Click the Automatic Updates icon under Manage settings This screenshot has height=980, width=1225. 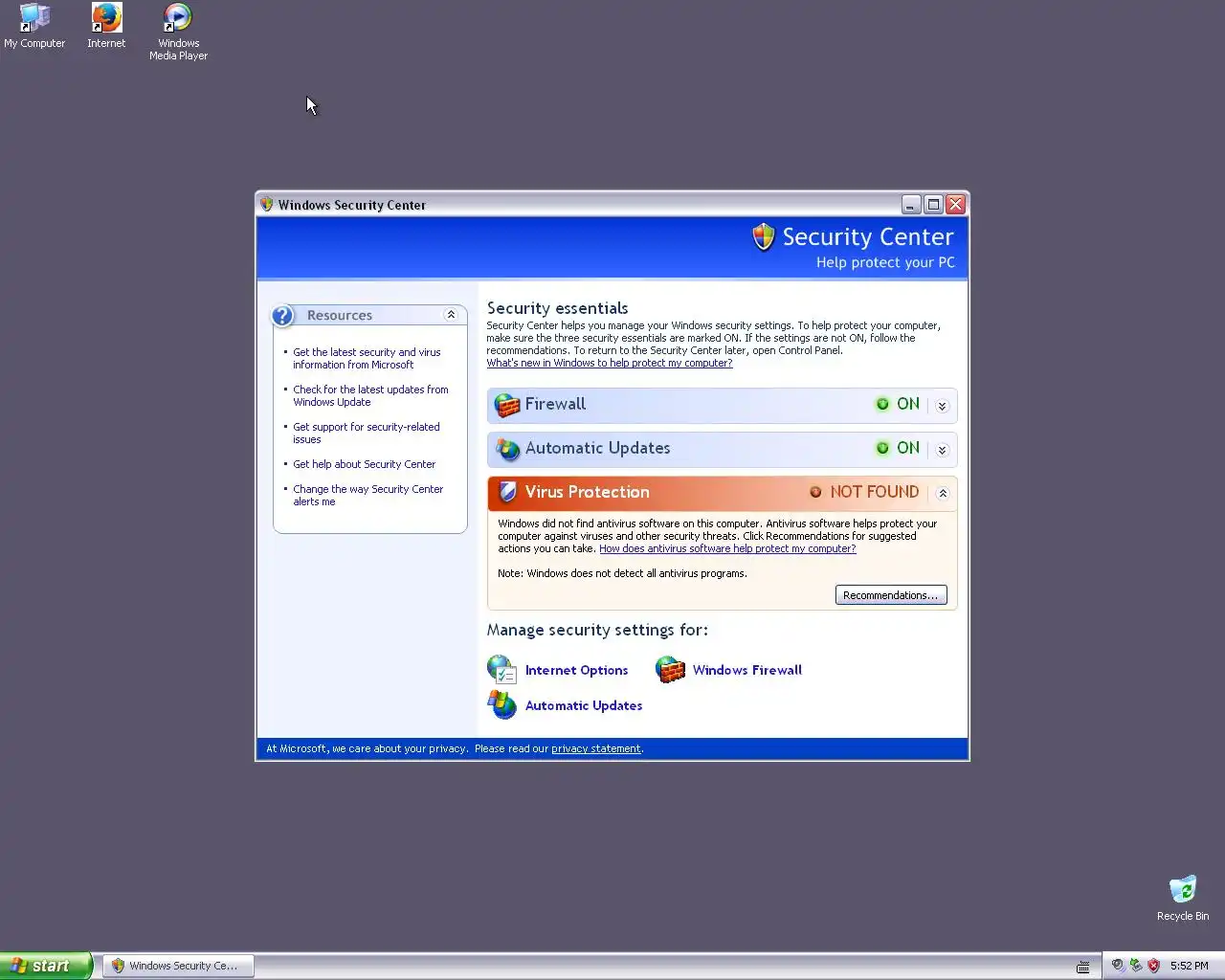click(x=501, y=704)
